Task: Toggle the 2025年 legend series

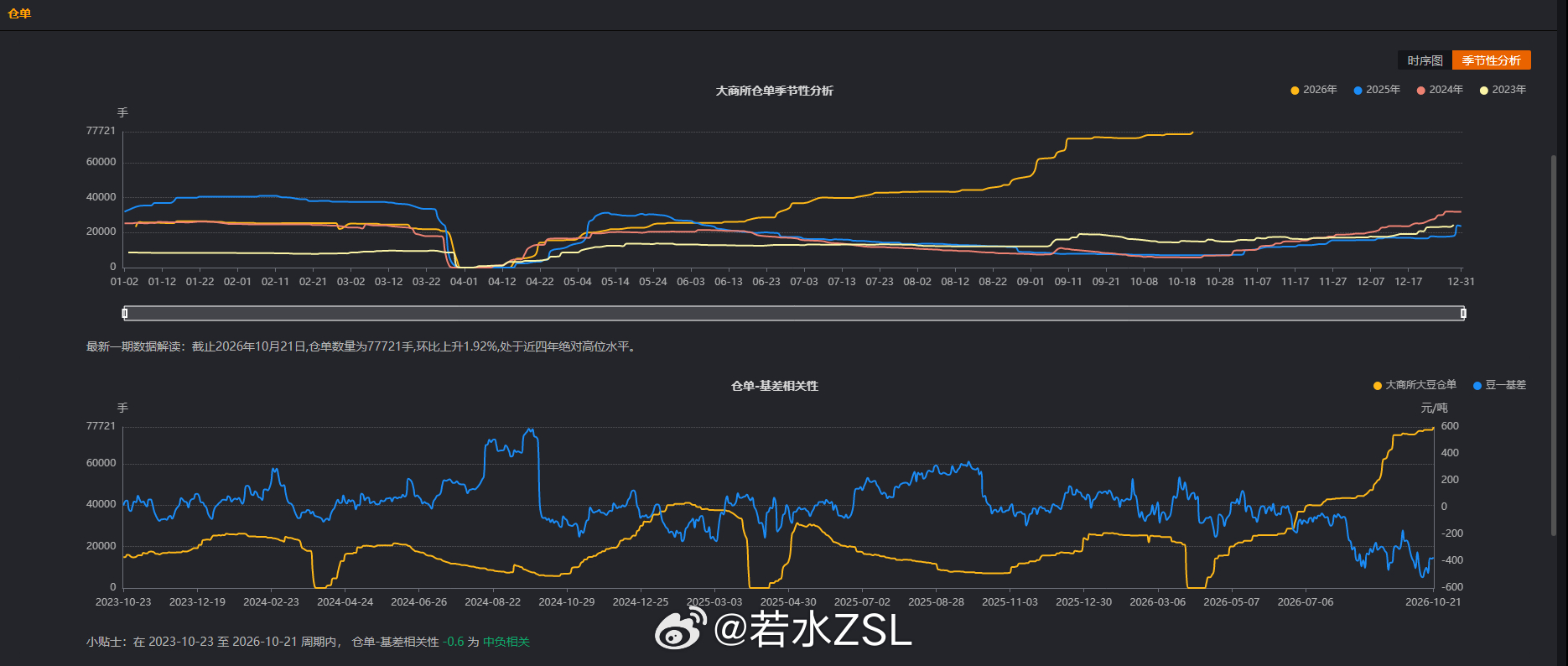Action: (1377, 90)
